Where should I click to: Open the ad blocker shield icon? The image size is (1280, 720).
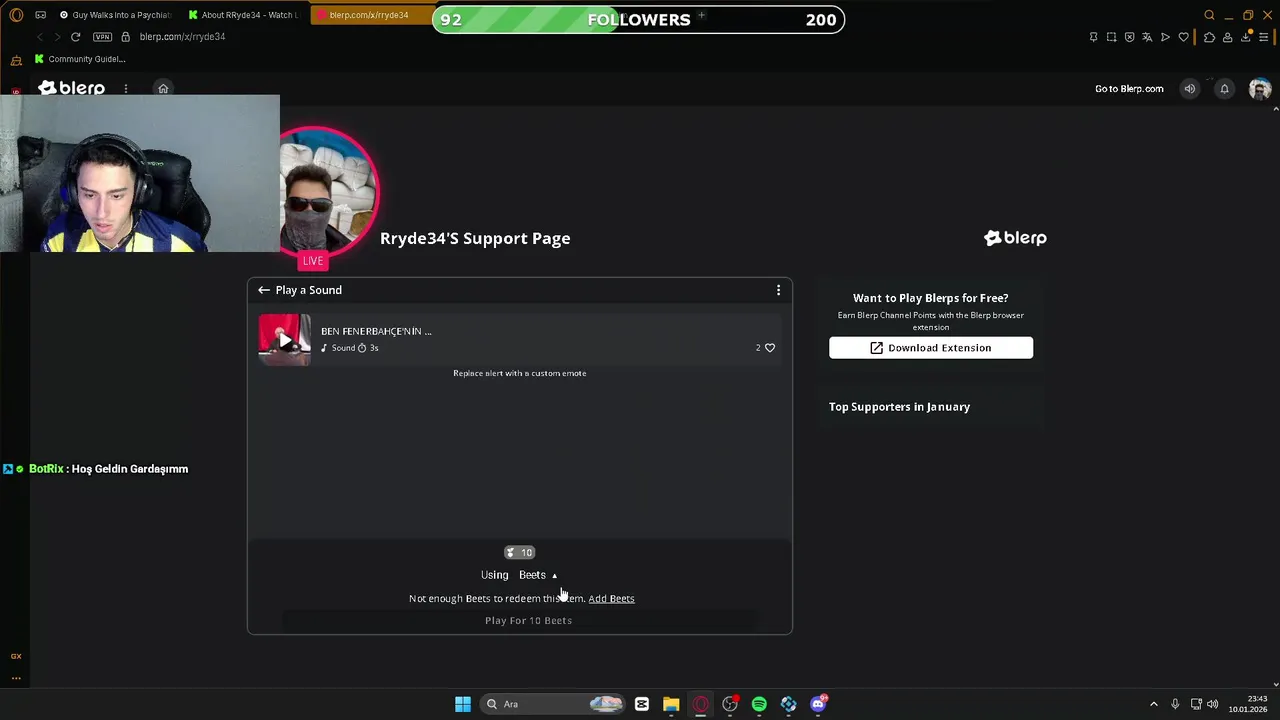click(1129, 37)
